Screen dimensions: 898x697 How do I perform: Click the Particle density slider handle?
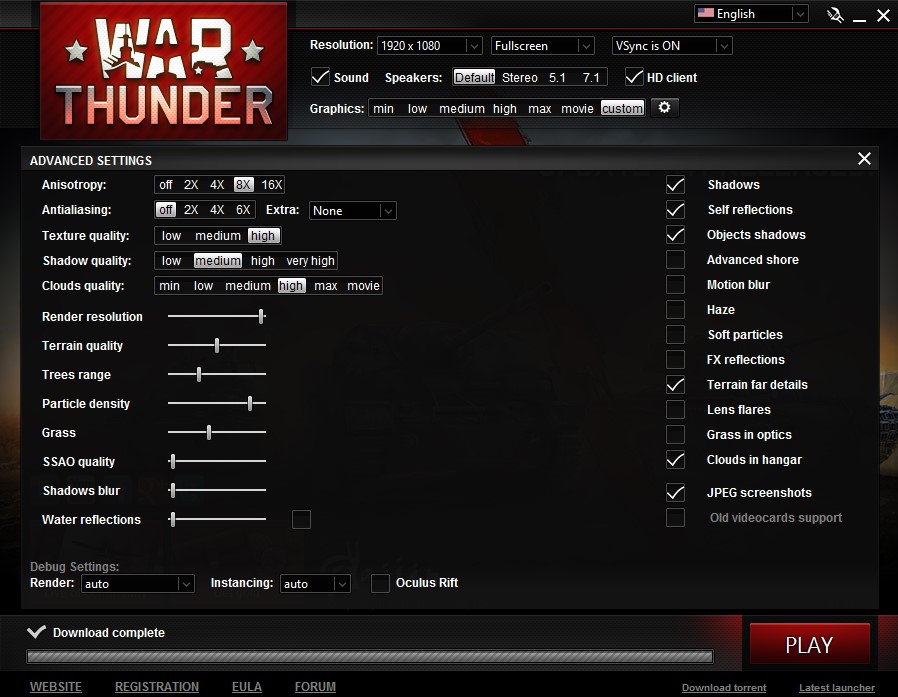(250, 403)
